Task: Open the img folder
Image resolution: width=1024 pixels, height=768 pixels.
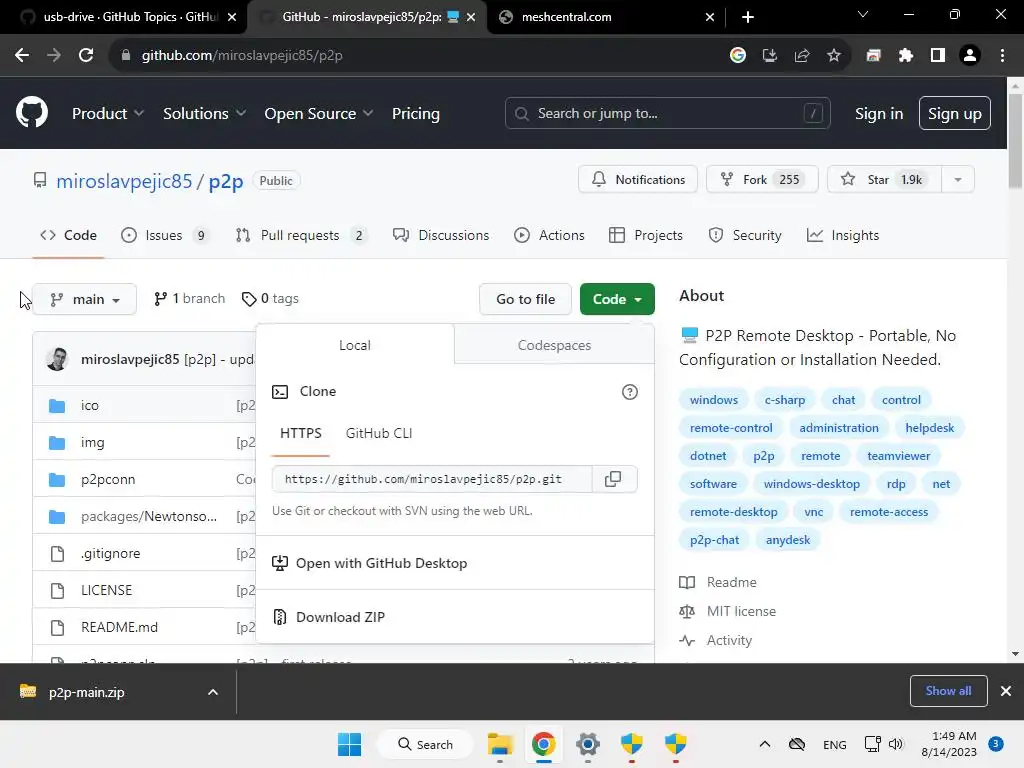Action: 92,443
